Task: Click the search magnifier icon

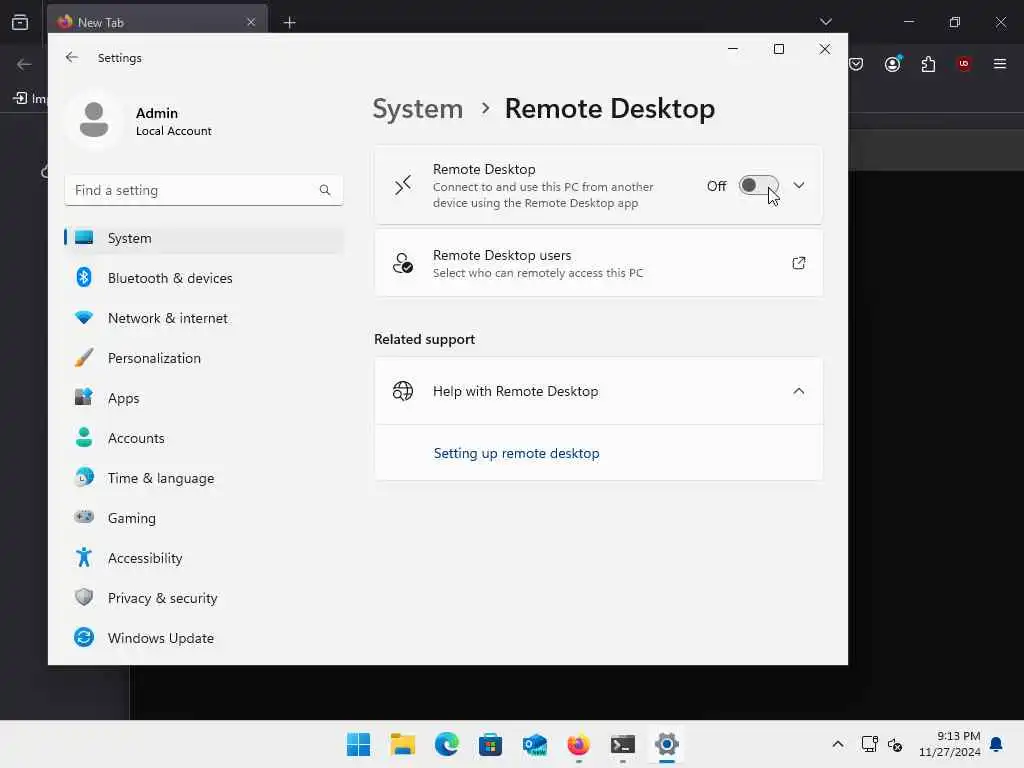Action: pyautogui.click(x=325, y=190)
